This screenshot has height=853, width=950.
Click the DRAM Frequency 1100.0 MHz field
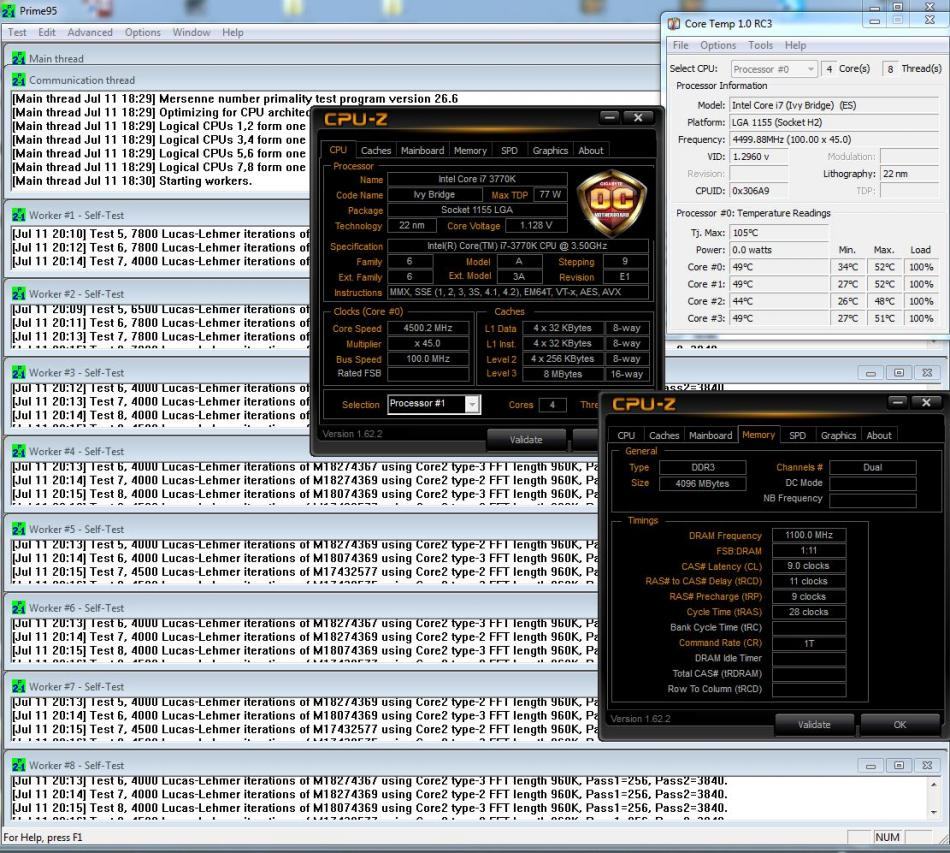(x=809, y=535)
